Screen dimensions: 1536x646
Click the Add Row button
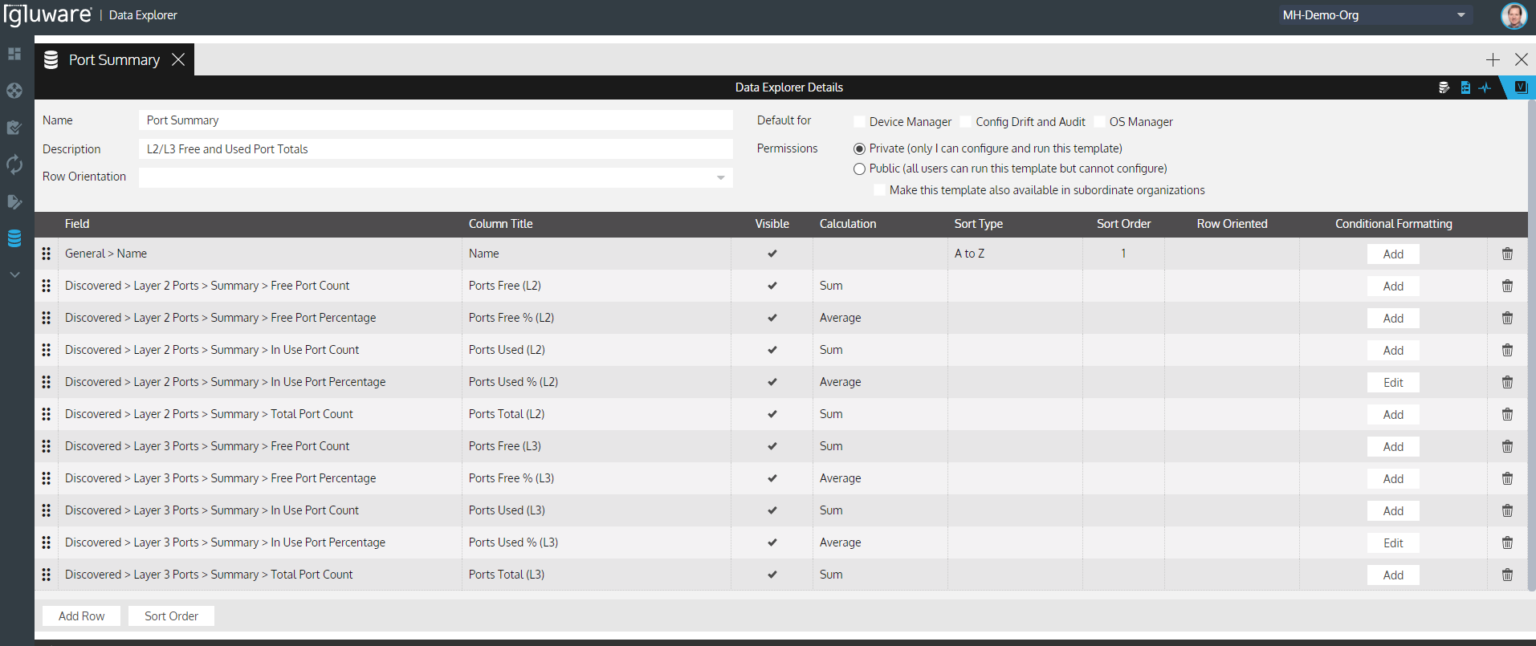coord(81,615)
